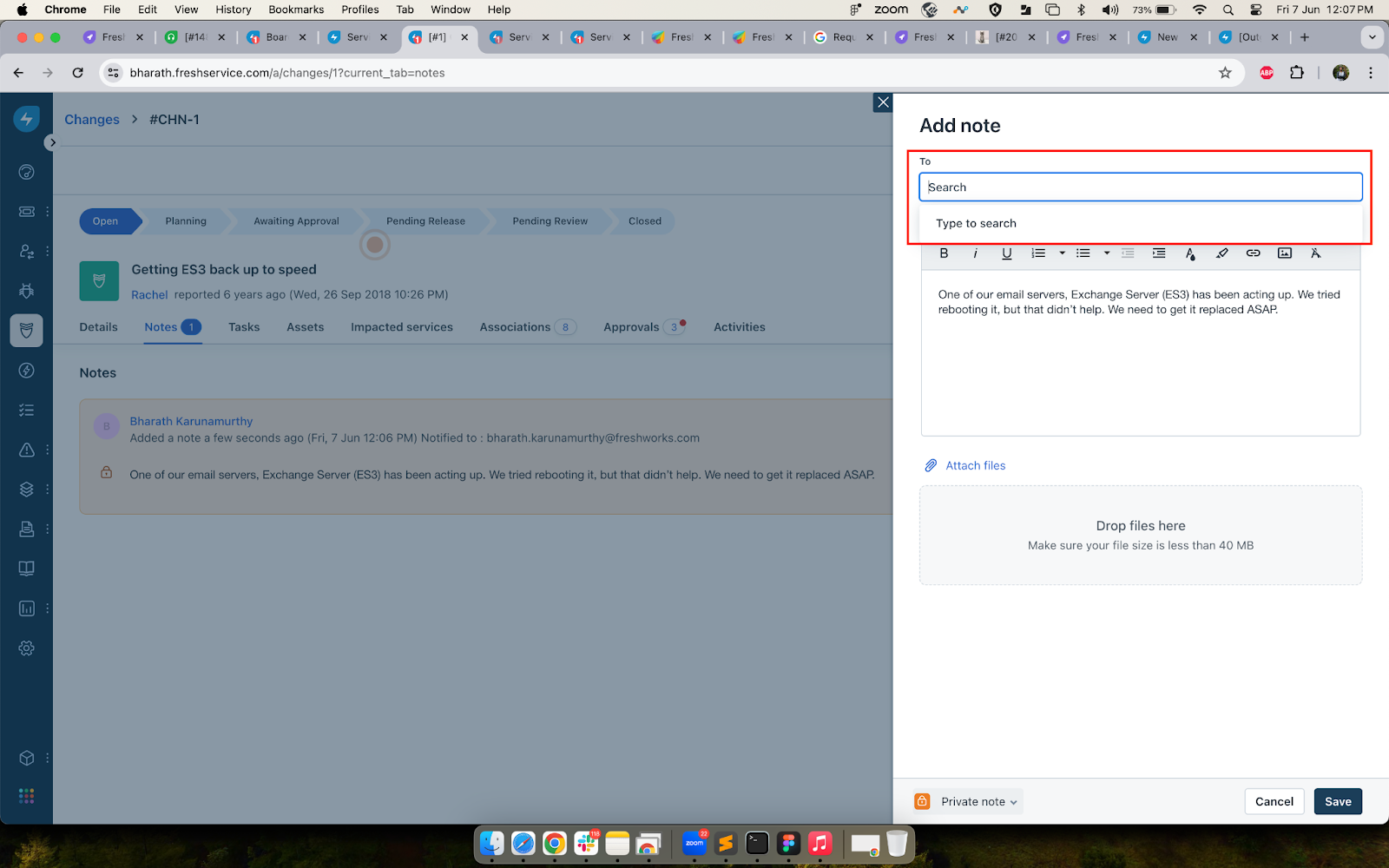Switch to the Impacted services tab
Screen dimensions: 1389x868
[x=402, y=327]
